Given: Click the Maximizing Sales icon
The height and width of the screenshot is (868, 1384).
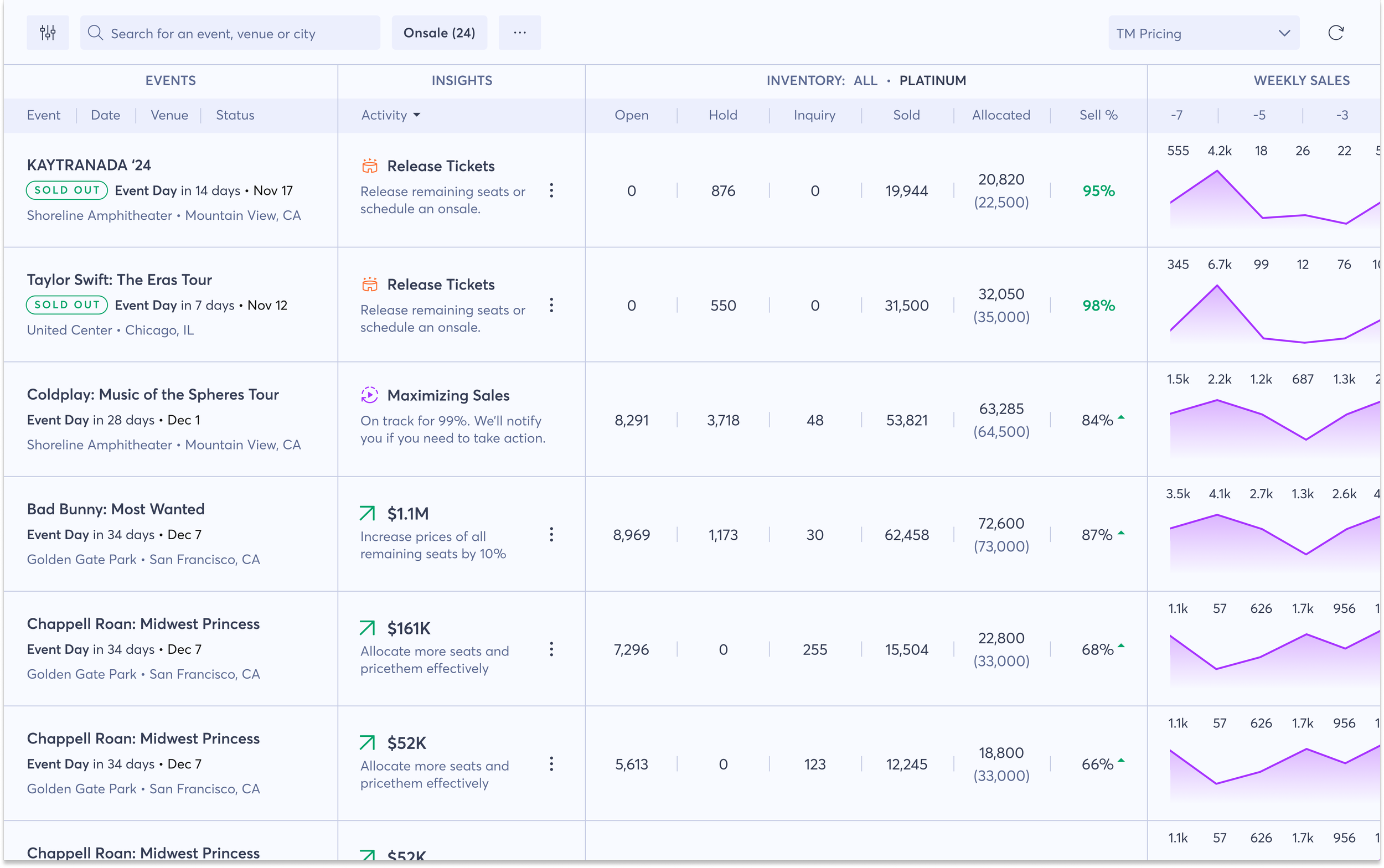Looking at the screenshot, I should 370,395.
